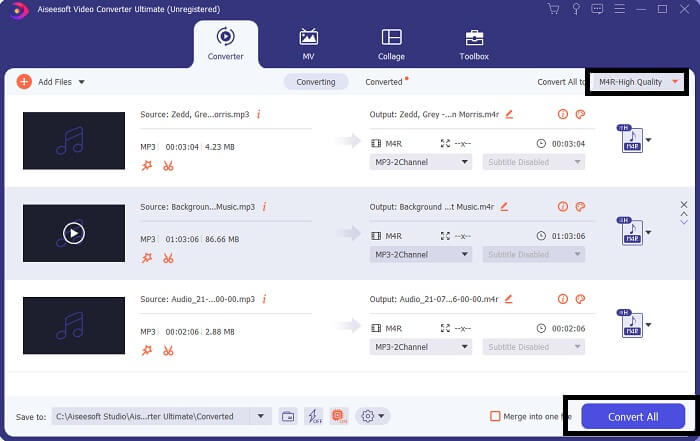
Task: Open MP3-2Channel audio dropdown for Zedd file
Action: click(x=421, y=162)
